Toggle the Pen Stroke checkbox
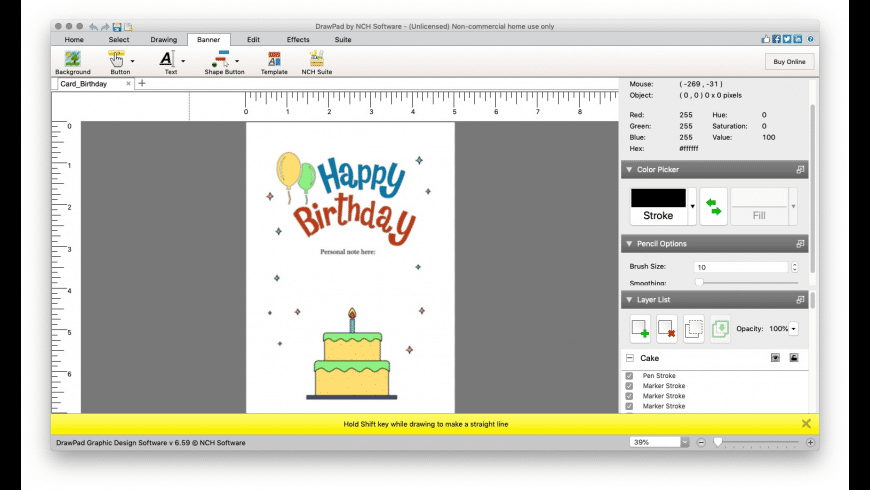Image resolution: width=870 pixels, height=490 pixels. (x=629, y=376)
